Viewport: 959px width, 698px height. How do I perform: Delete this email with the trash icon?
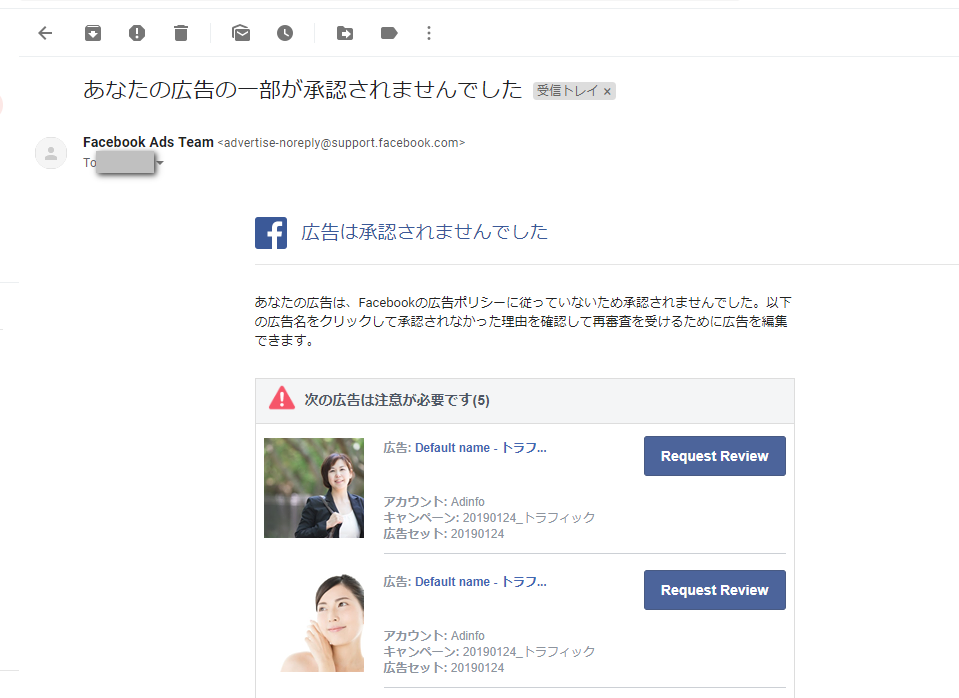pos(181,33)
